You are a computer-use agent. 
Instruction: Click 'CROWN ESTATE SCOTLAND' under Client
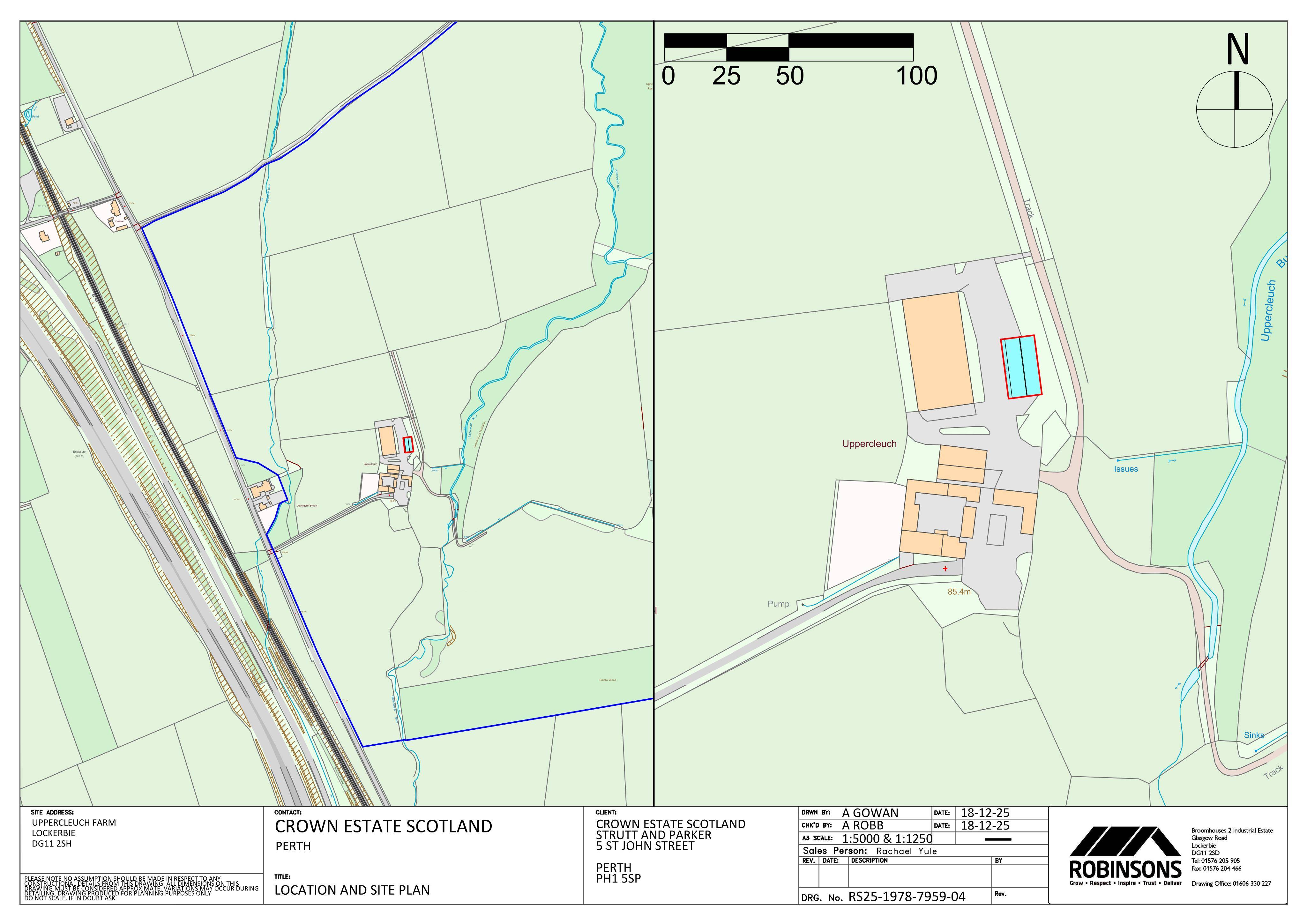[x=671, y=824]
